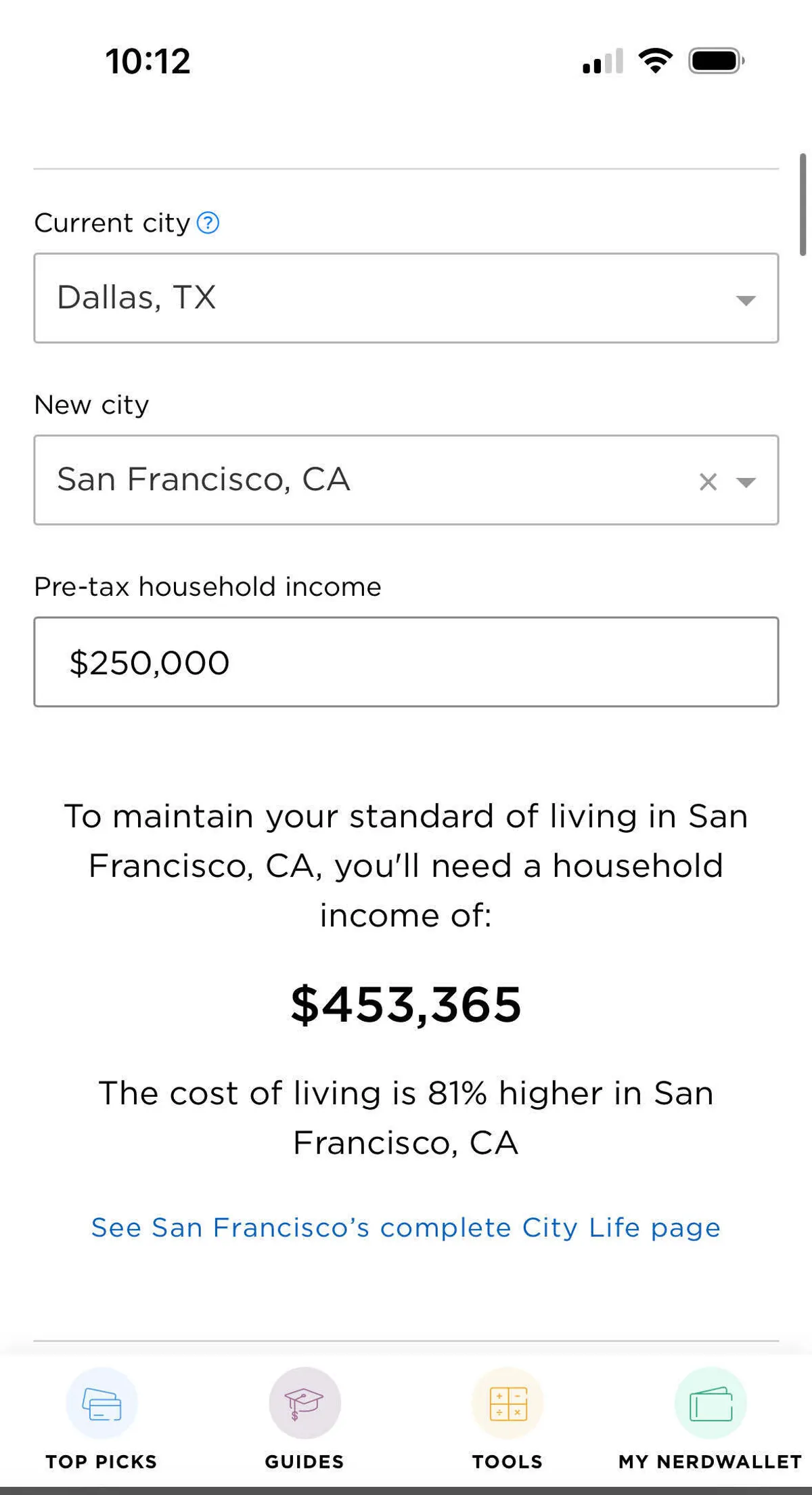Open San Francisco's complete City Life page
The image size is (812, 1495).
pyautogui.click(x=406, y=1228)
